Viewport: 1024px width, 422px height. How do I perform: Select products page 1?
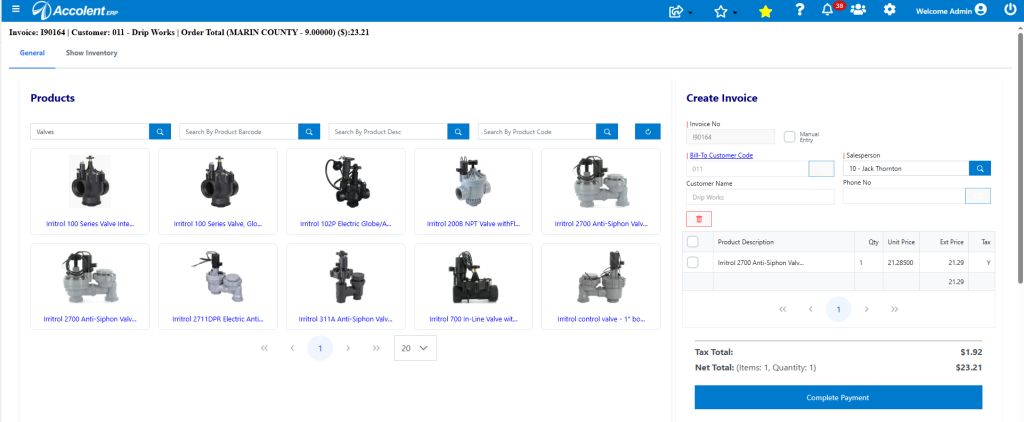click(x=320, y=348)
